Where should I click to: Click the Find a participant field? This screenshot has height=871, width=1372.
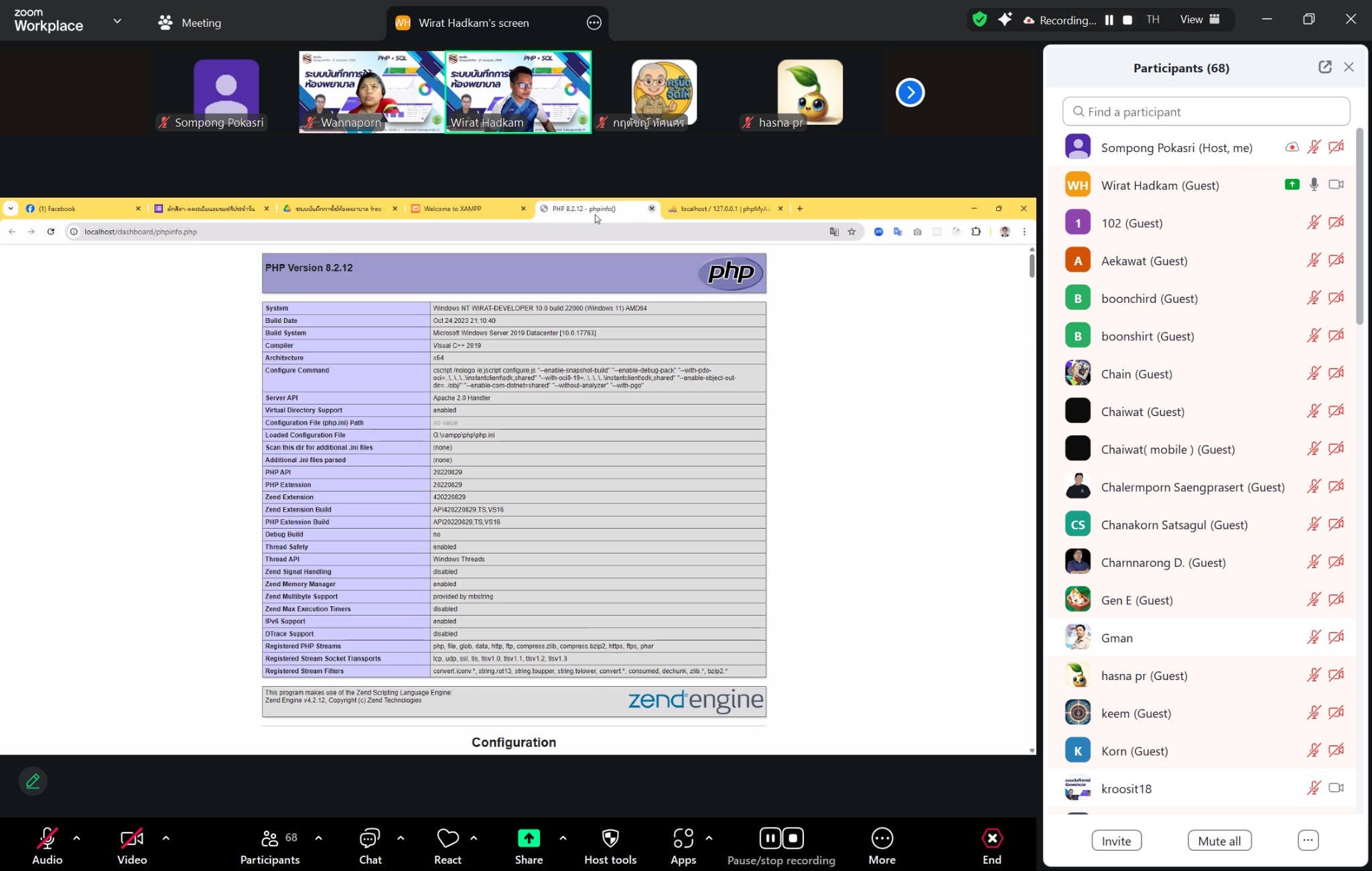point(1206,112)
